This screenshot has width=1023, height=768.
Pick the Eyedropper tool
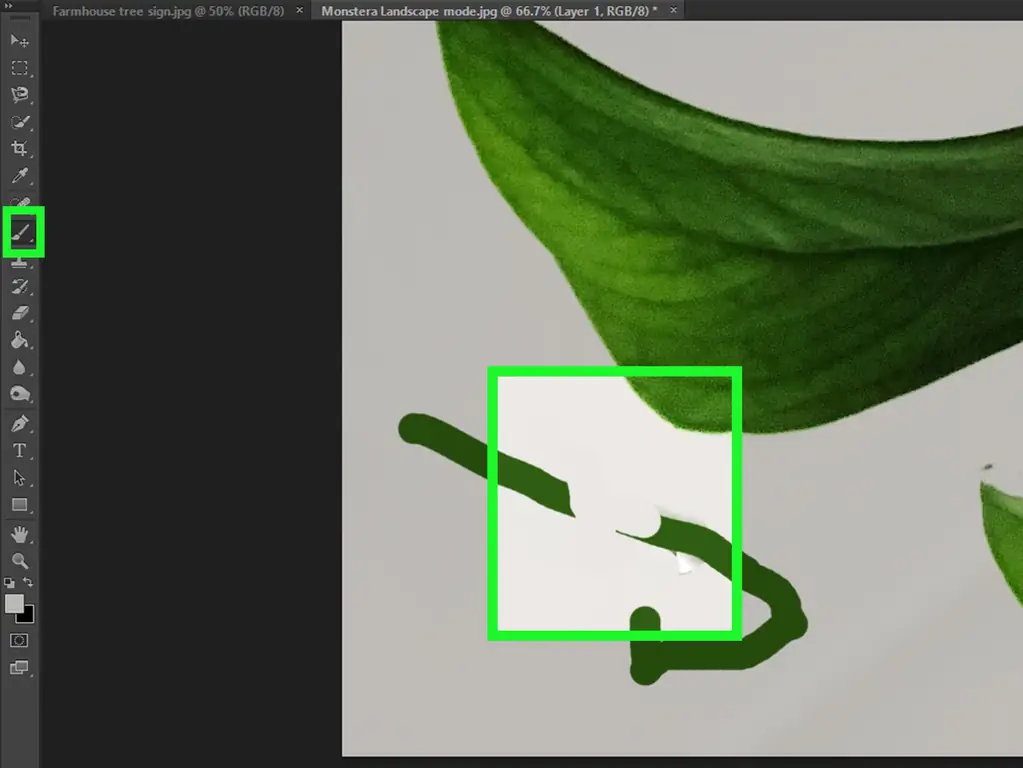pos(20,176)
